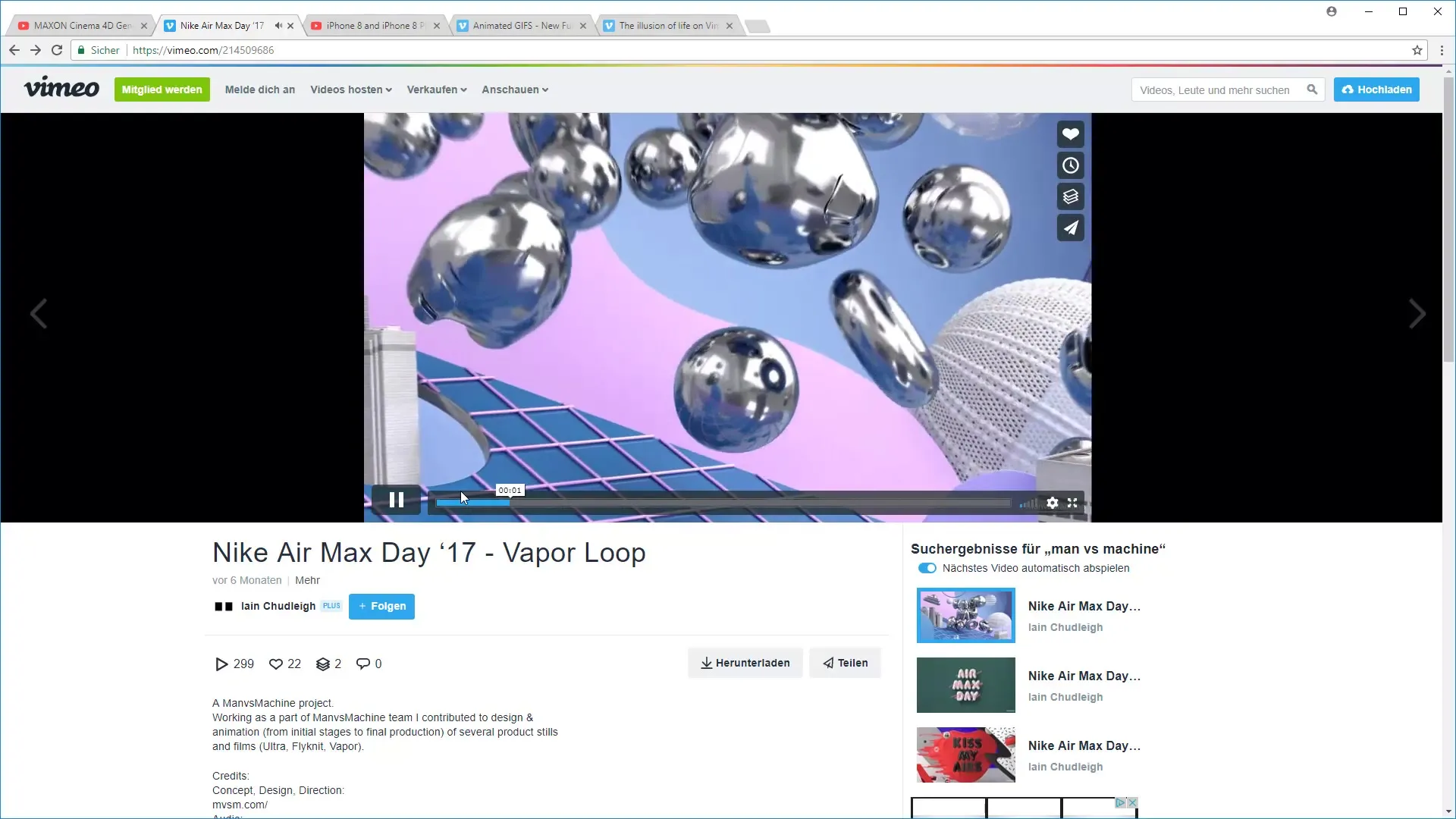Switch to the MAXON Cinema 4D browser tab
The width and height of the screenshot is (1456, 819).
pyautogui.click(x=82, y=25)
